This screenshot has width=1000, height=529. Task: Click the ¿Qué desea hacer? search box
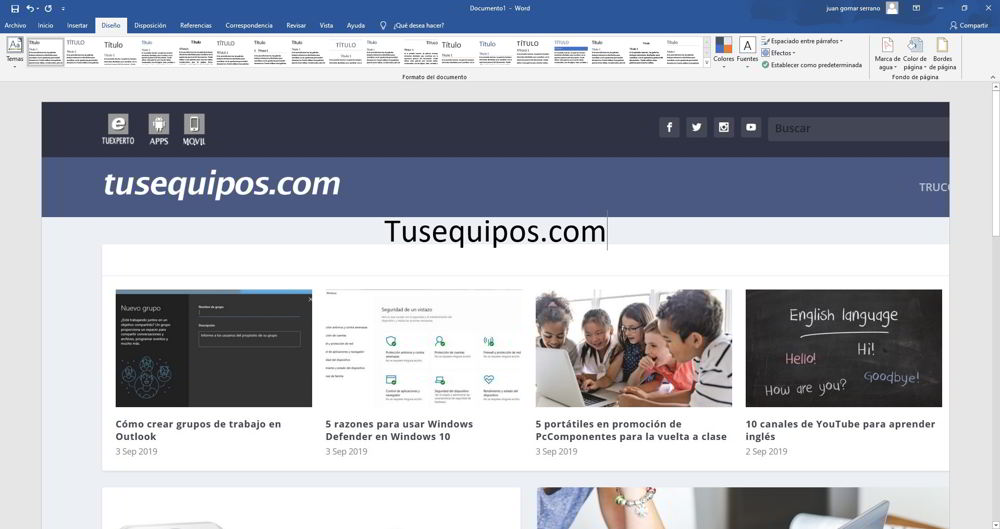pos(418,25)
